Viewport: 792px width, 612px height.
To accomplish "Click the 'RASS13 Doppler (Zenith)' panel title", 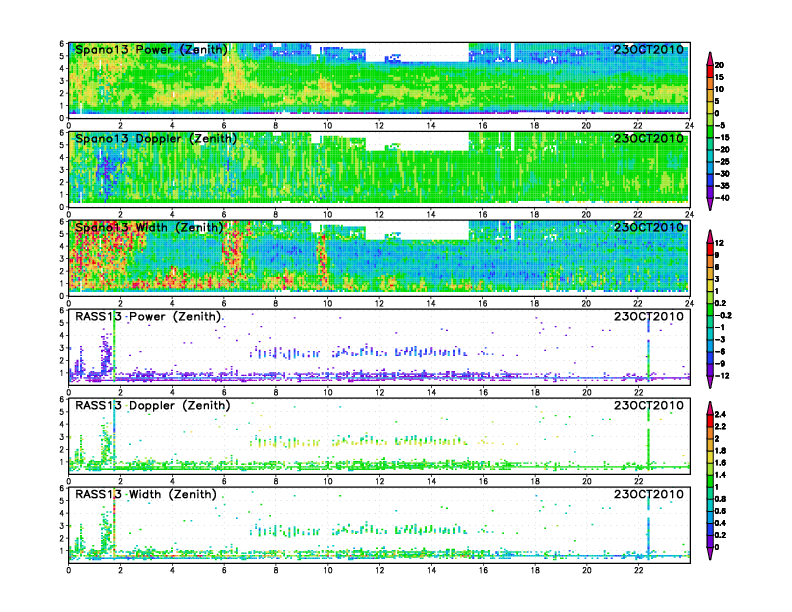I will 153,405.
